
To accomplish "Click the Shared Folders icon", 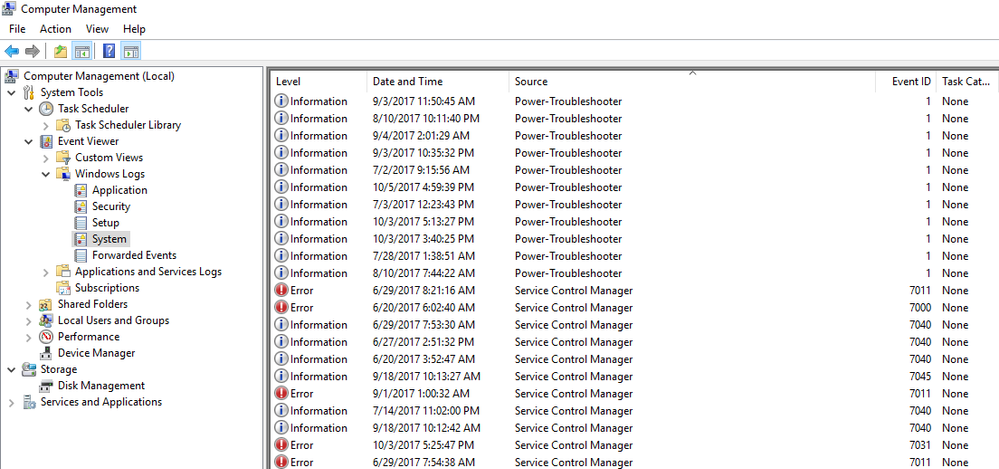I will (47, 305).
